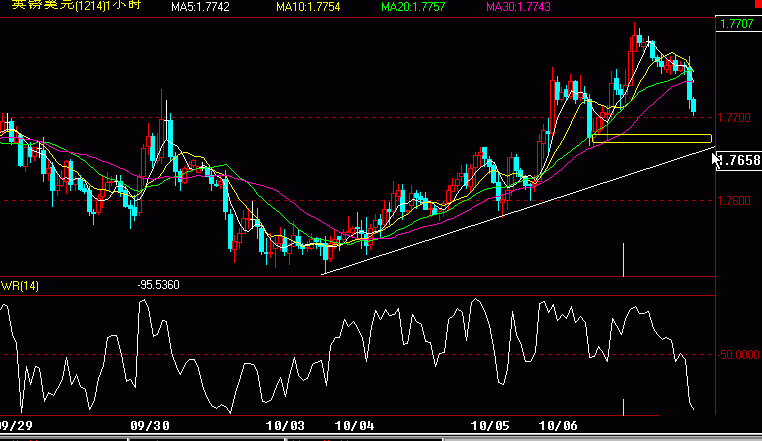Viewport: 762px width, 441px height.
Task: Click the cursor price readout 1.7658
Action: point(739,160)
